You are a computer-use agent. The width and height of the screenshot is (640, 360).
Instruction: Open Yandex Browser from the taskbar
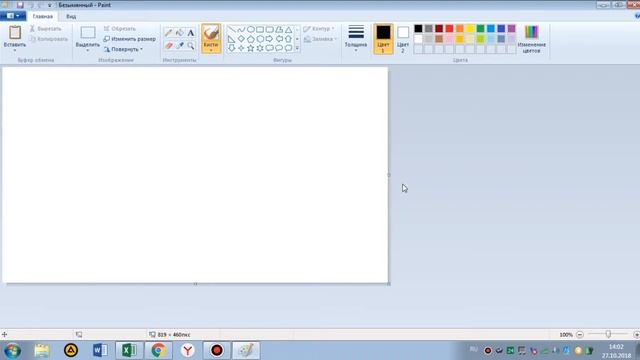click(188, 350)
